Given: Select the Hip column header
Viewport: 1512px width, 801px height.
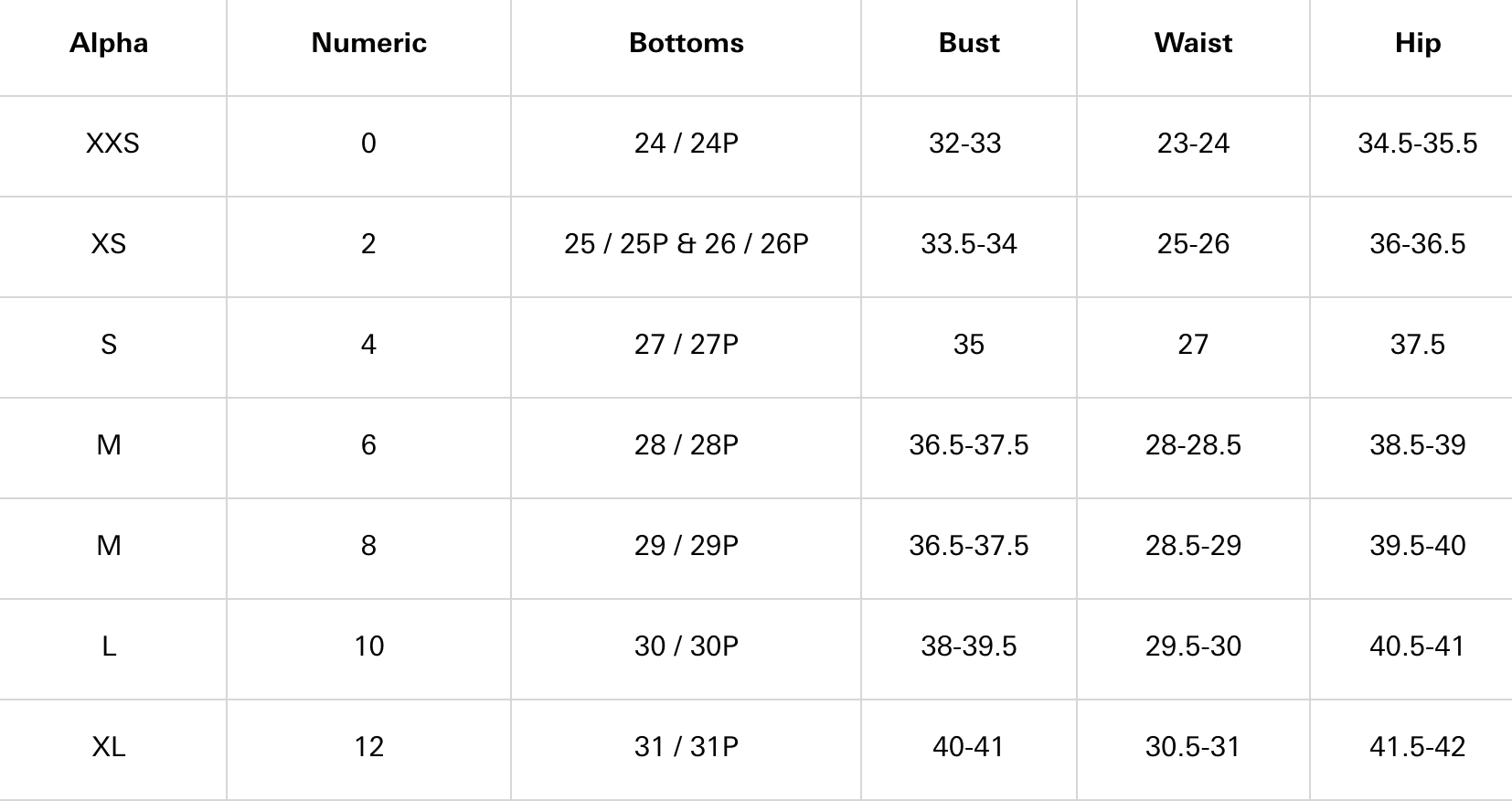Looking at the screenshot, I should (x=1417, y=43).
